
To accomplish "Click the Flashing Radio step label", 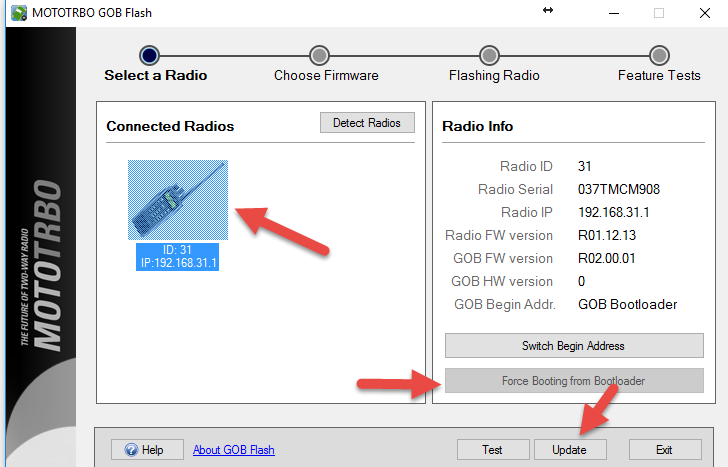I will click(494, 75).
